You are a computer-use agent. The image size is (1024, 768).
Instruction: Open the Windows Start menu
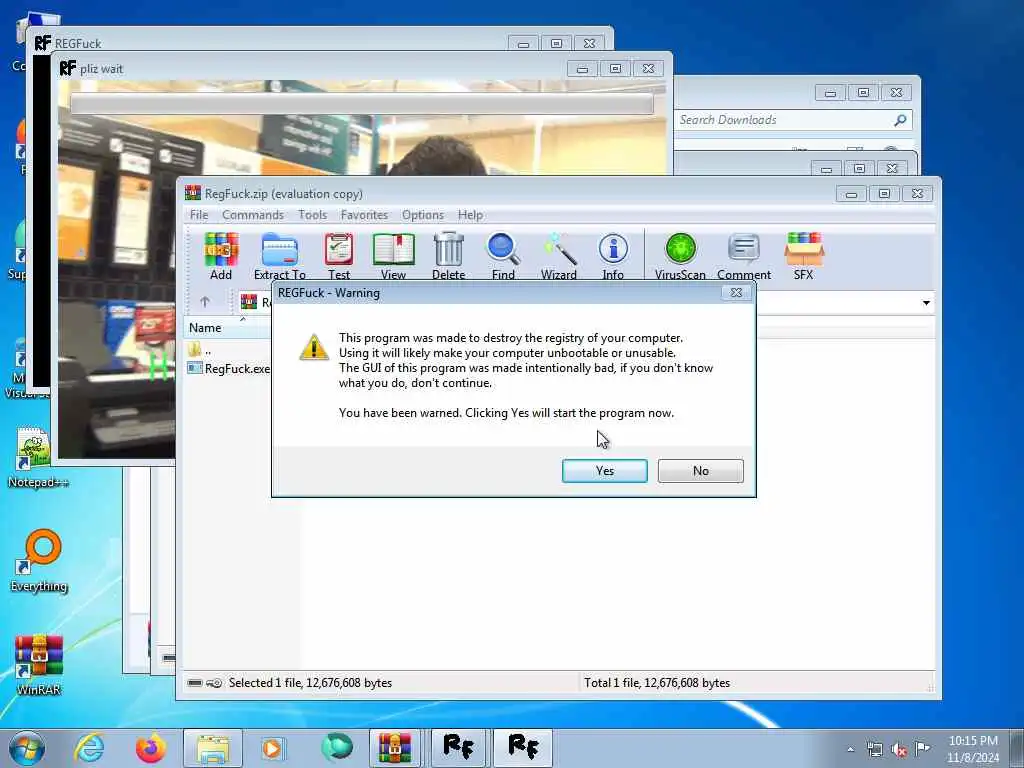pyautogui.click(x=27, y=748)
